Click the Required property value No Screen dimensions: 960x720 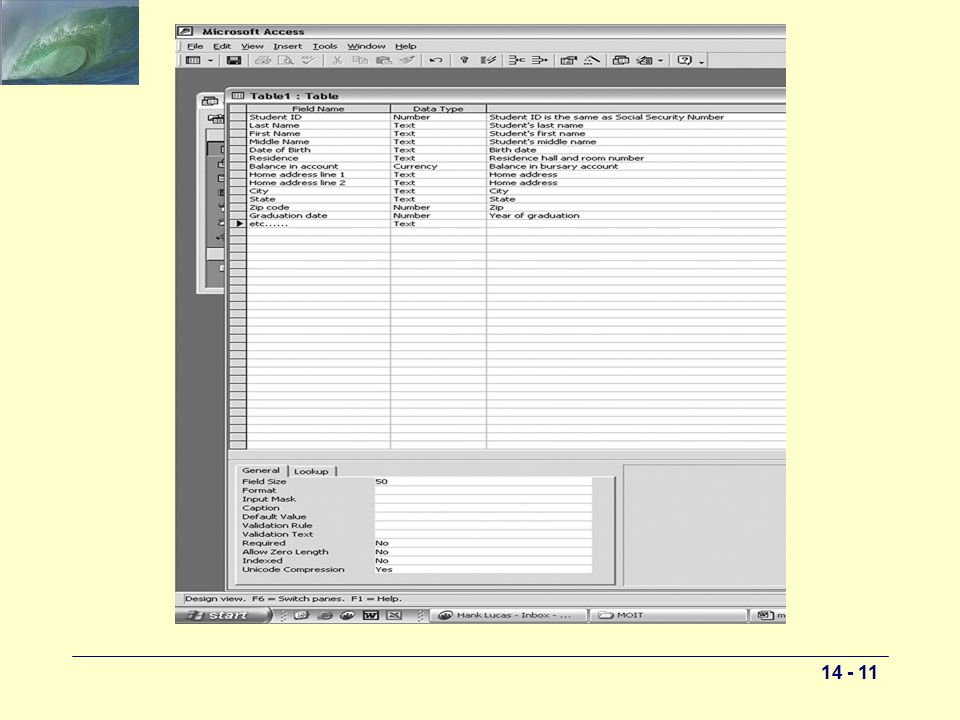(x=483, y=543)
